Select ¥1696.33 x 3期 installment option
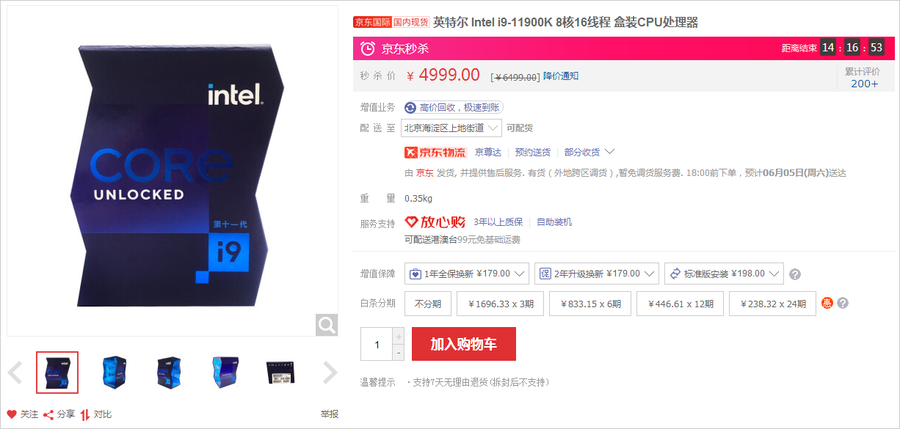The height and width of the screenshot is (429, 900). (x=500, y=304)
